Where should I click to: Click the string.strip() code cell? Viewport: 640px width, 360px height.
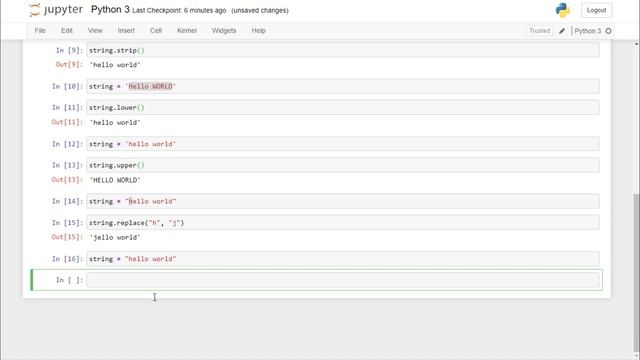(343, 50)
